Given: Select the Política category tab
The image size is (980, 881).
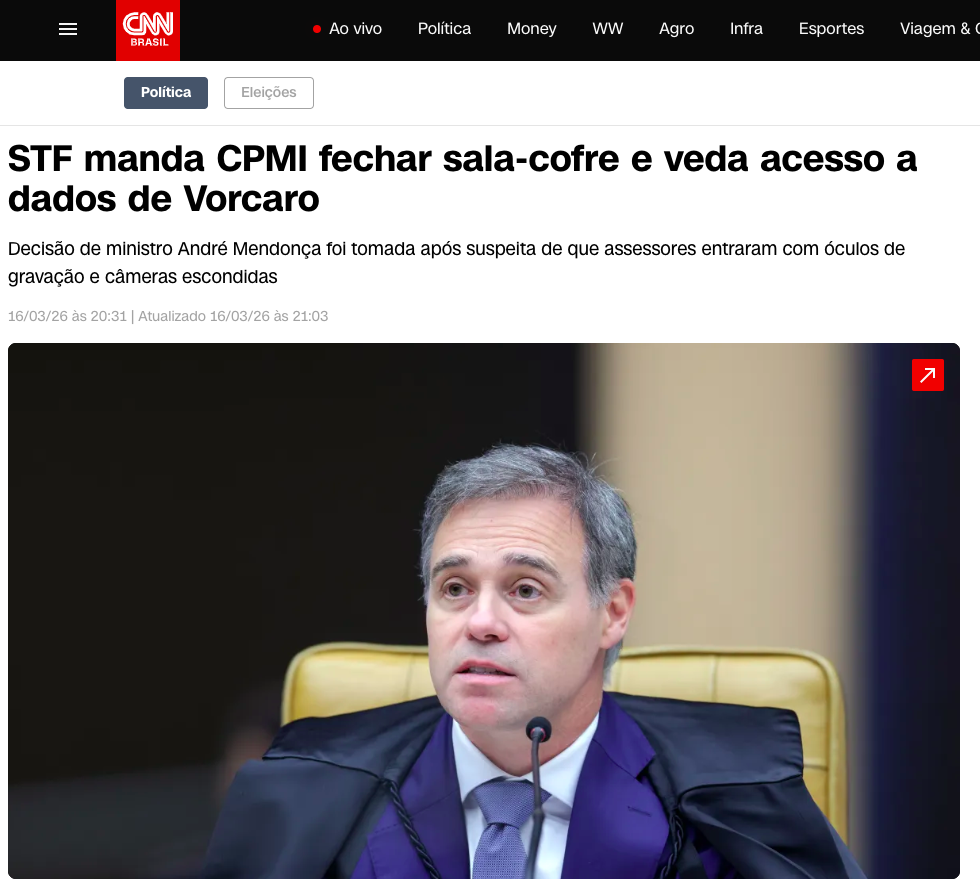Looking at the screenshot, I should coord(166,92).
